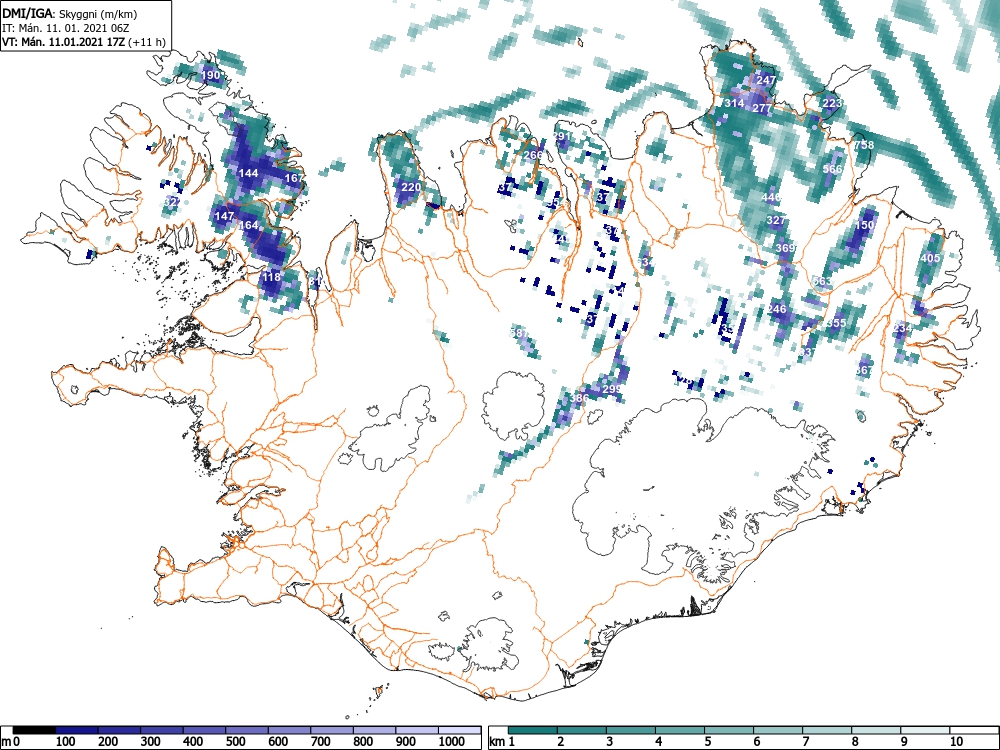
Task: Select the map value 314
Action: (733, 103)
